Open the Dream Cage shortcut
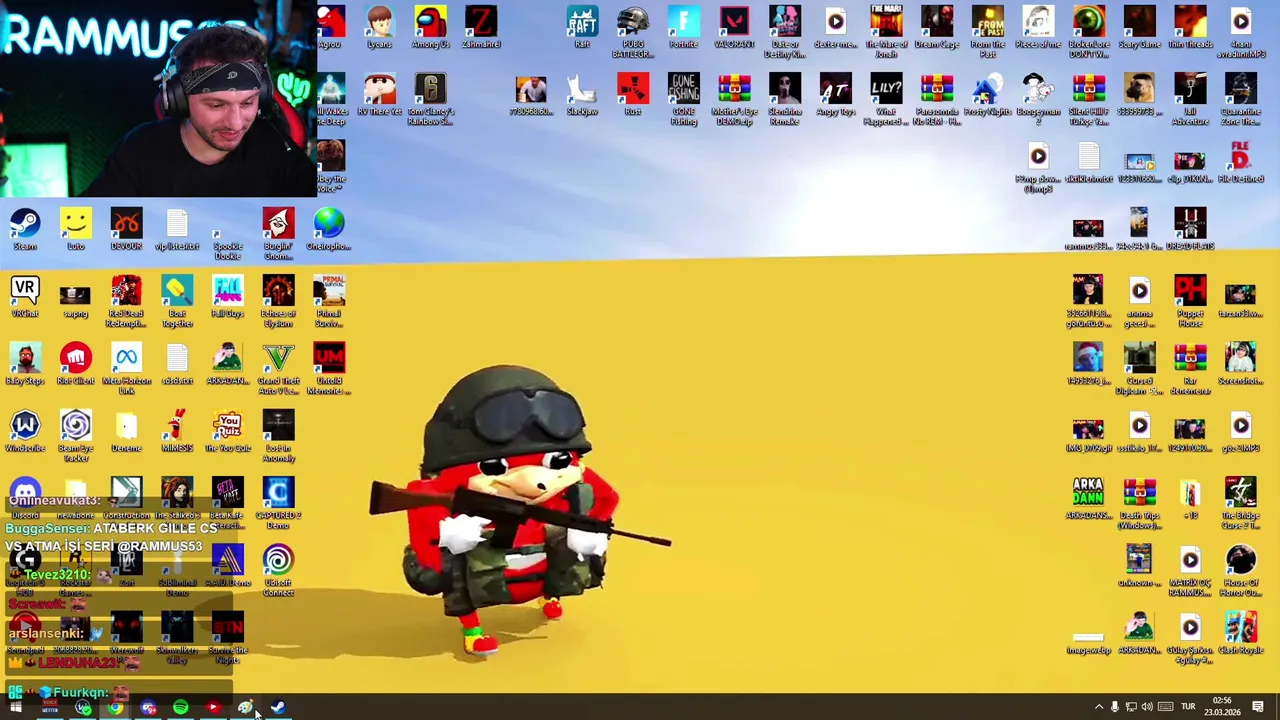The width and height of the screenshot is (1280, 720). pos(937,27)
